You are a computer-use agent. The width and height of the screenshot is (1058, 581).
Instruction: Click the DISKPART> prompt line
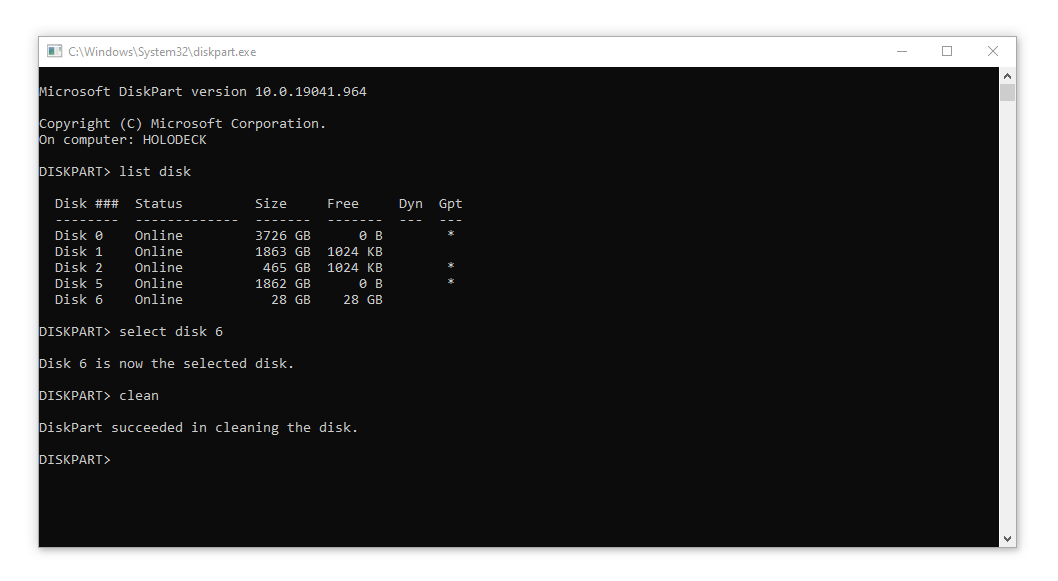point(74,459)
